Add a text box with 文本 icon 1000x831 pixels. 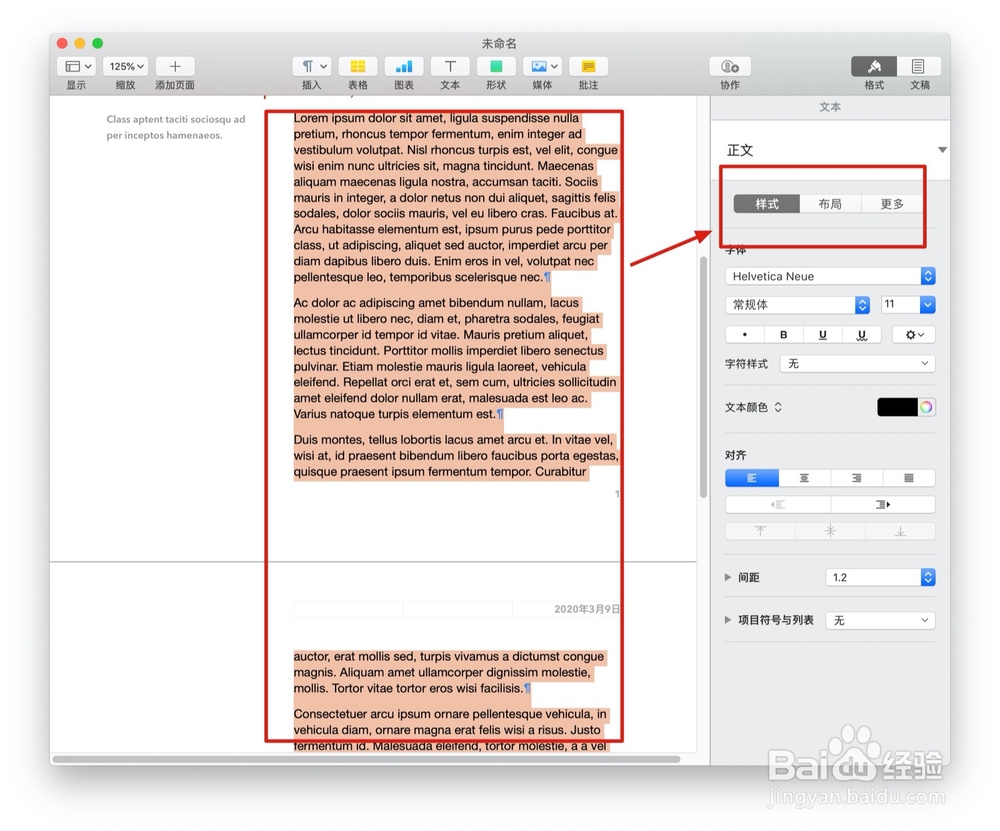[x=450, y=66]
